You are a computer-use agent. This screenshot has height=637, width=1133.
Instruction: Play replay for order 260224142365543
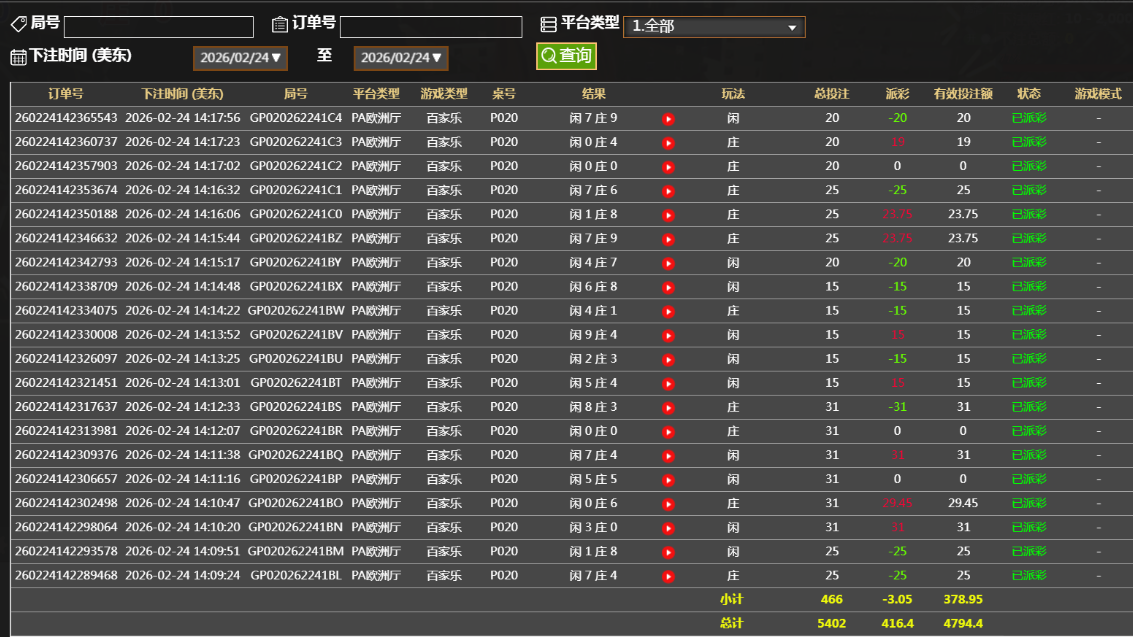coord(668,119)
